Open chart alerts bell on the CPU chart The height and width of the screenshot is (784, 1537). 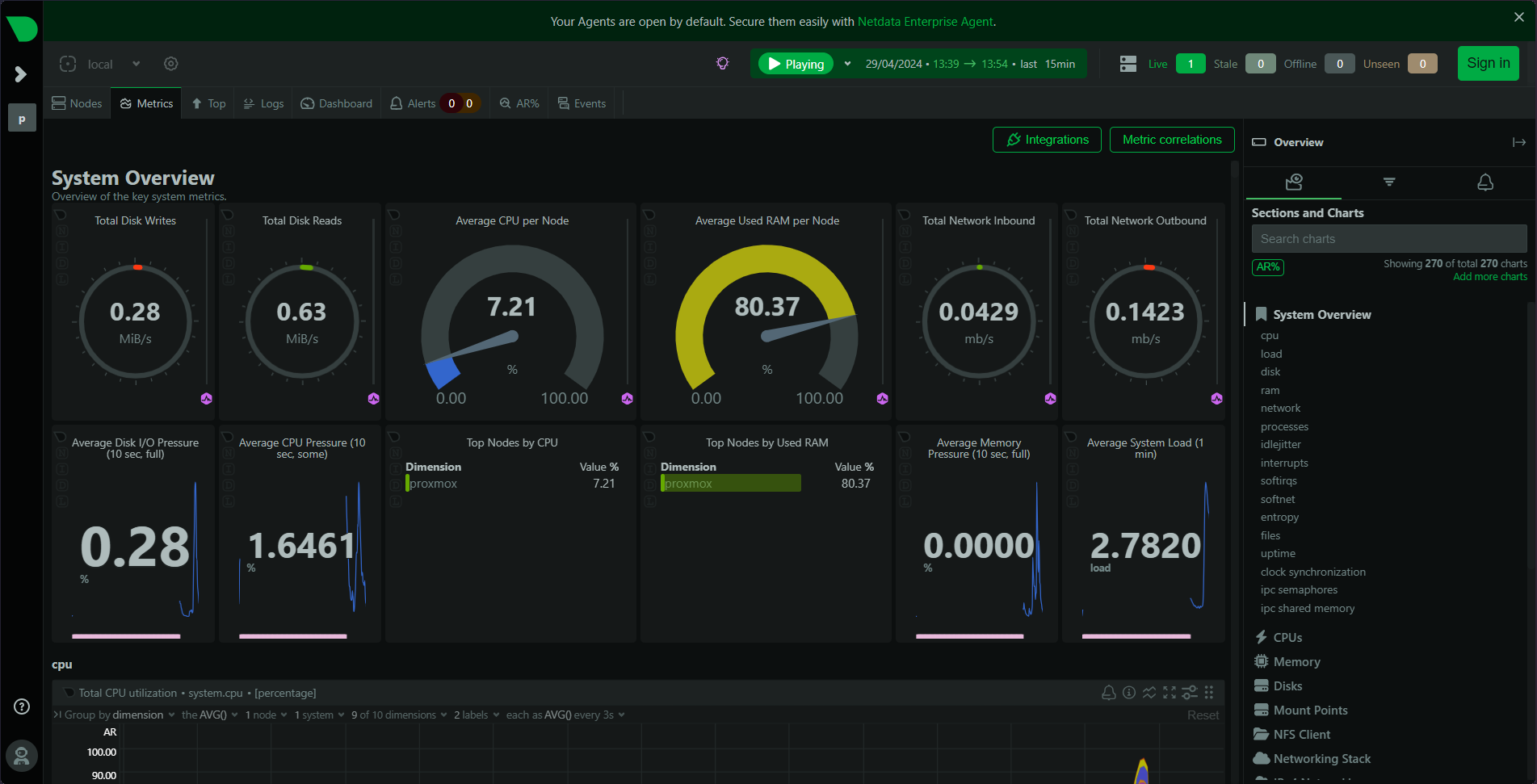pos(1109,692)
